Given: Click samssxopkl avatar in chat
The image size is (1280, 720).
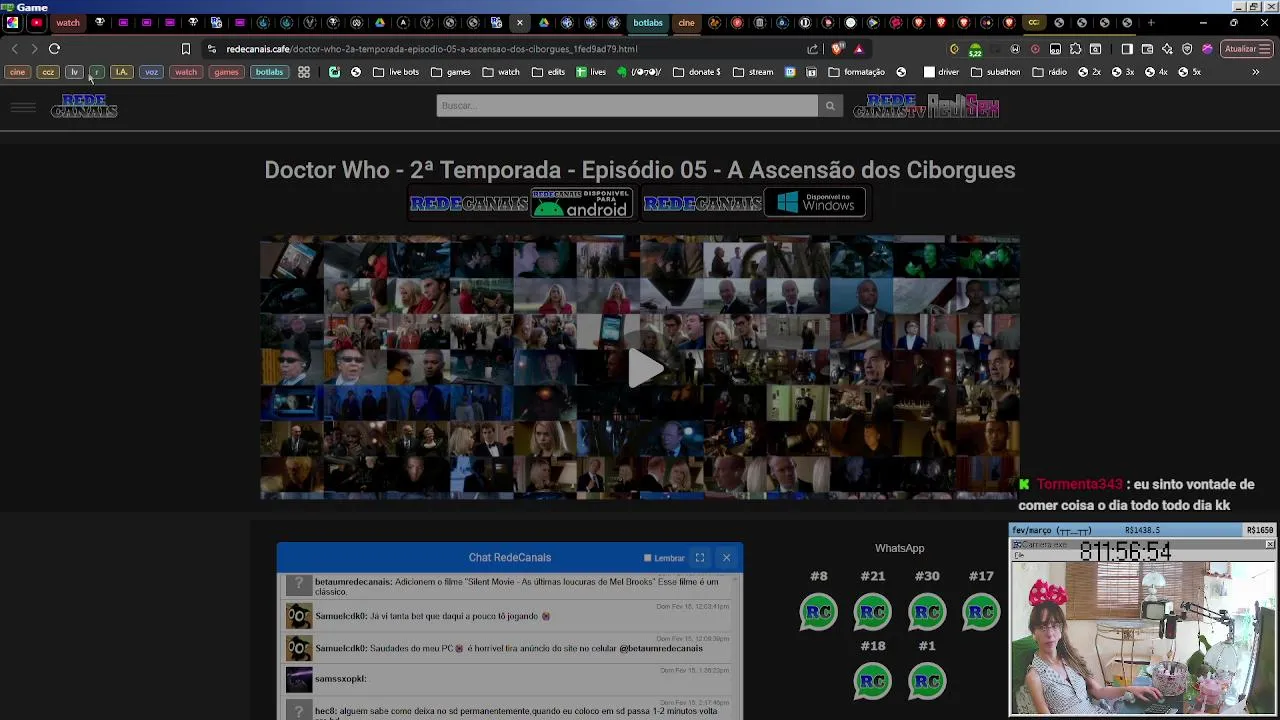Looking at the screenshot, I should click(x=299, y=680).
